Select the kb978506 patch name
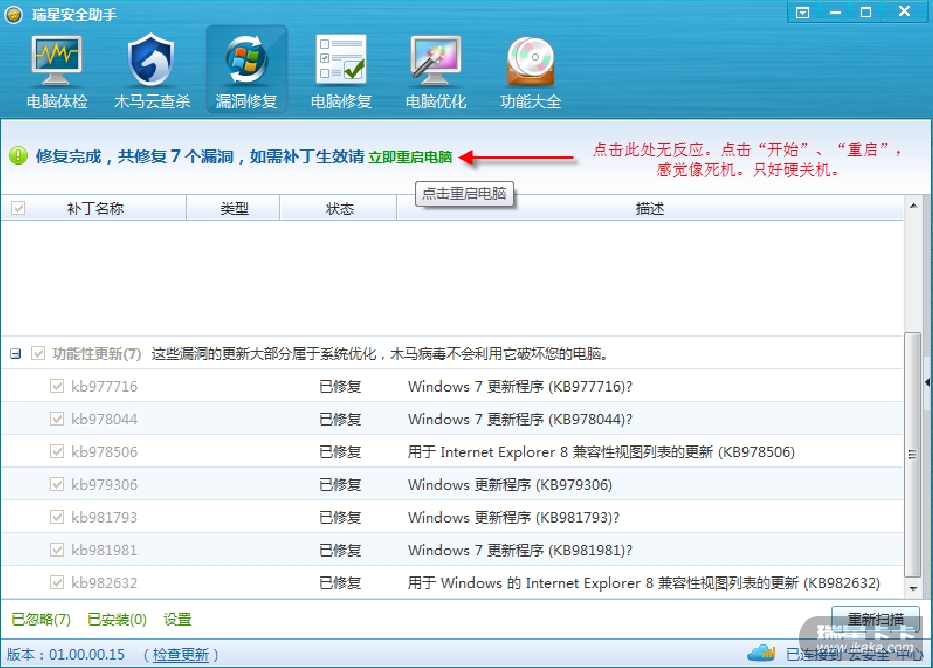This screenshot has height=668, width=933. (104, 452)
